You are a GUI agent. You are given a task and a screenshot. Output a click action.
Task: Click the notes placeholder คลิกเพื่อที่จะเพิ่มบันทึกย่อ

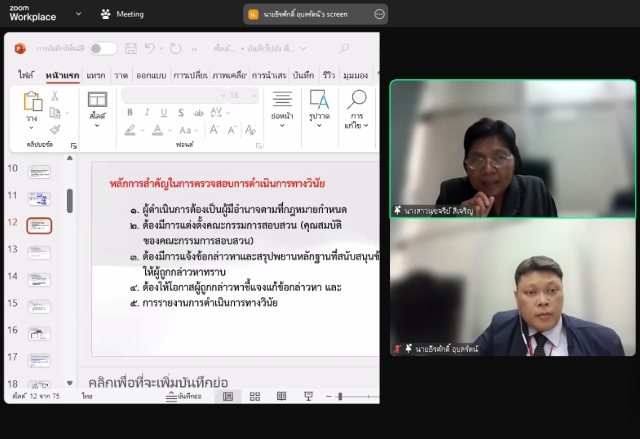[x=158, y=382]
